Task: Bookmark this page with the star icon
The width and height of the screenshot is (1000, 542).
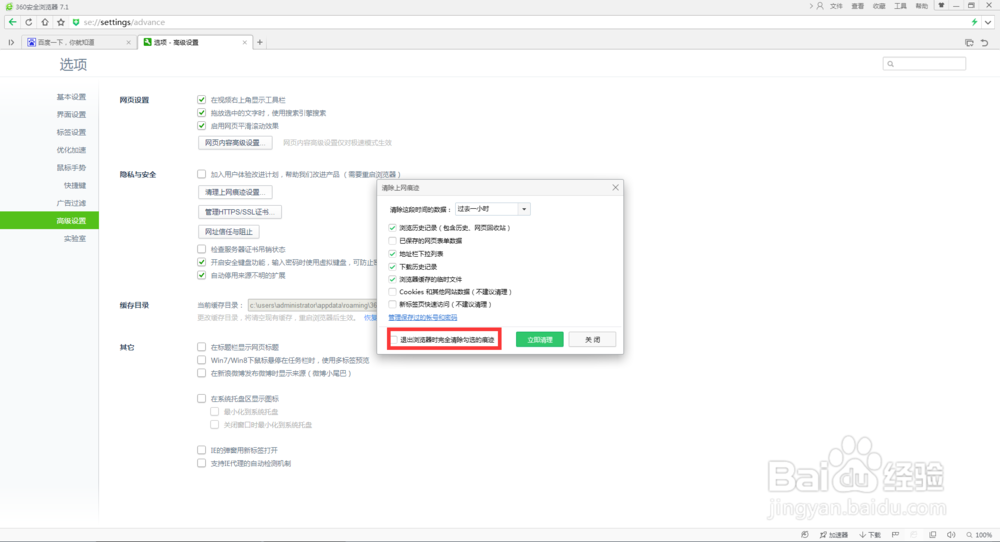Action: (x=61, y=22)
